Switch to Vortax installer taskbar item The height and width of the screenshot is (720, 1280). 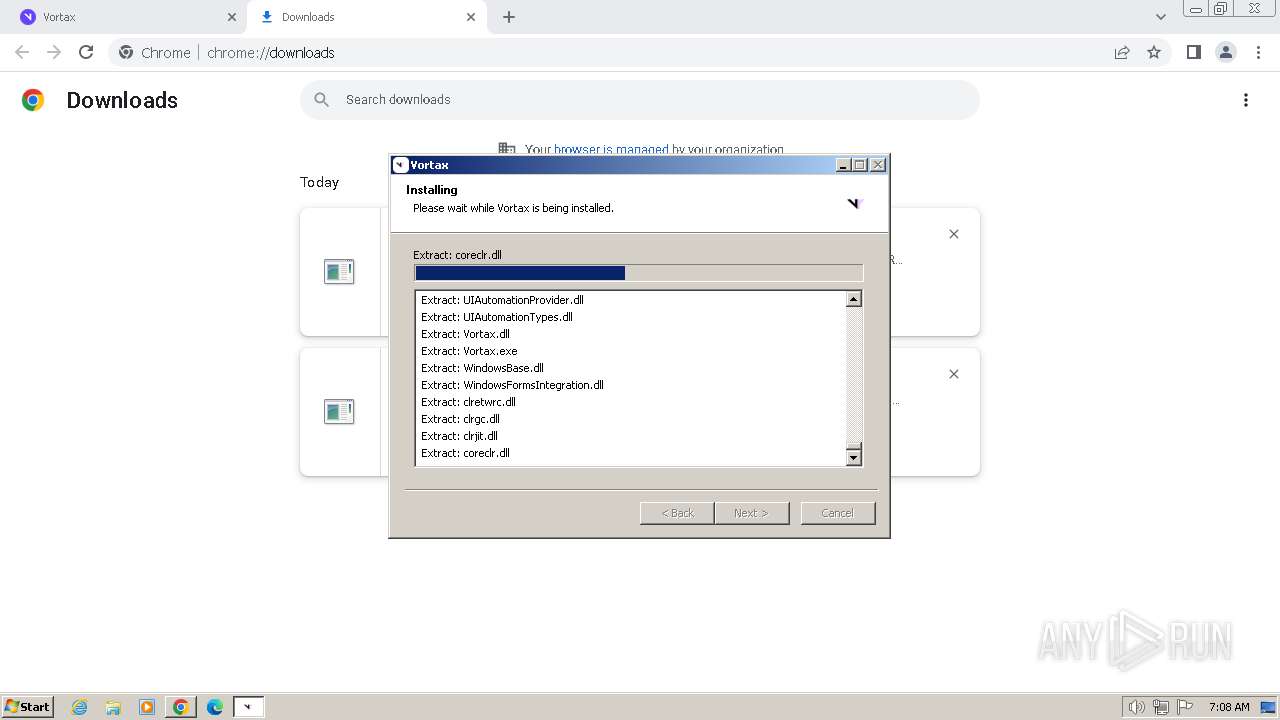click(x=248, y=707)
